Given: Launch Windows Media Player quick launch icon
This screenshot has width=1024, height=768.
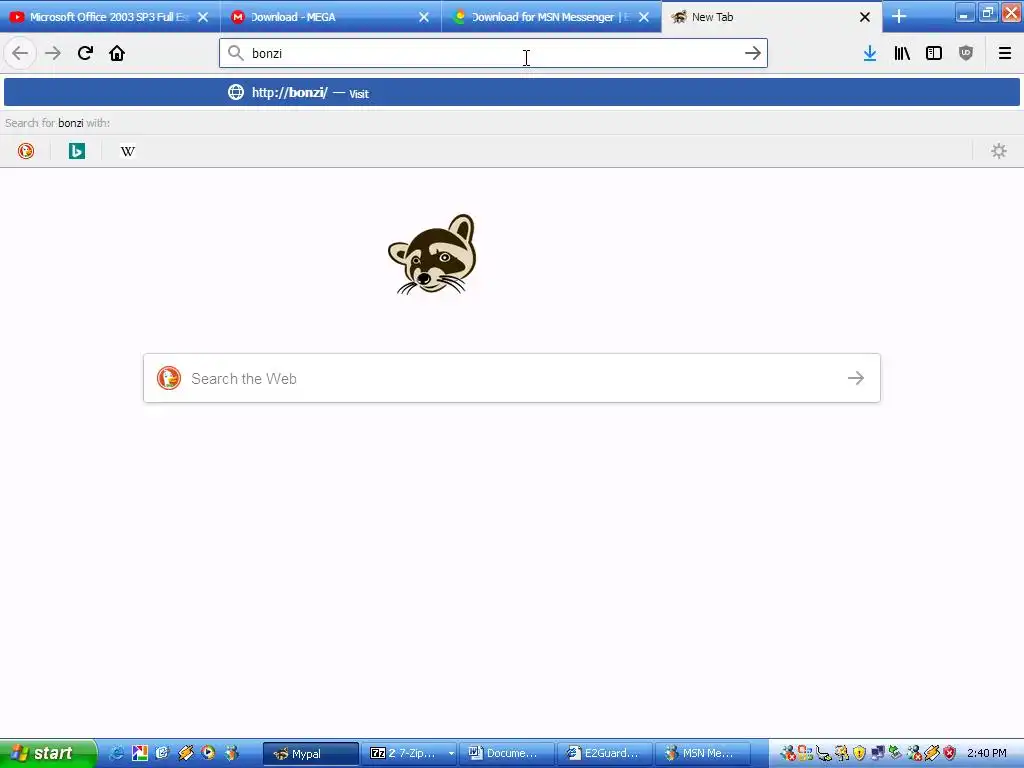Looking at the screenshot, I should pyautogui.click(x=208, y=753).
